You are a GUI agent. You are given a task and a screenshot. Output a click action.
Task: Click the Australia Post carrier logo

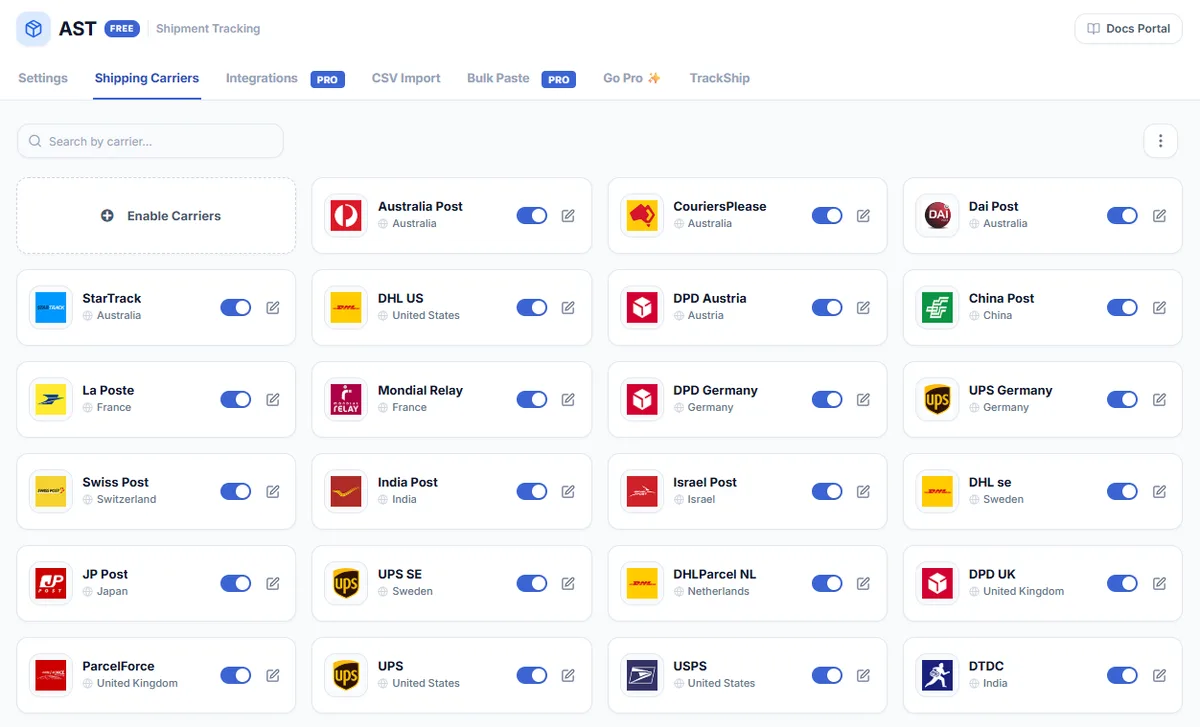(x=346, y=215)
